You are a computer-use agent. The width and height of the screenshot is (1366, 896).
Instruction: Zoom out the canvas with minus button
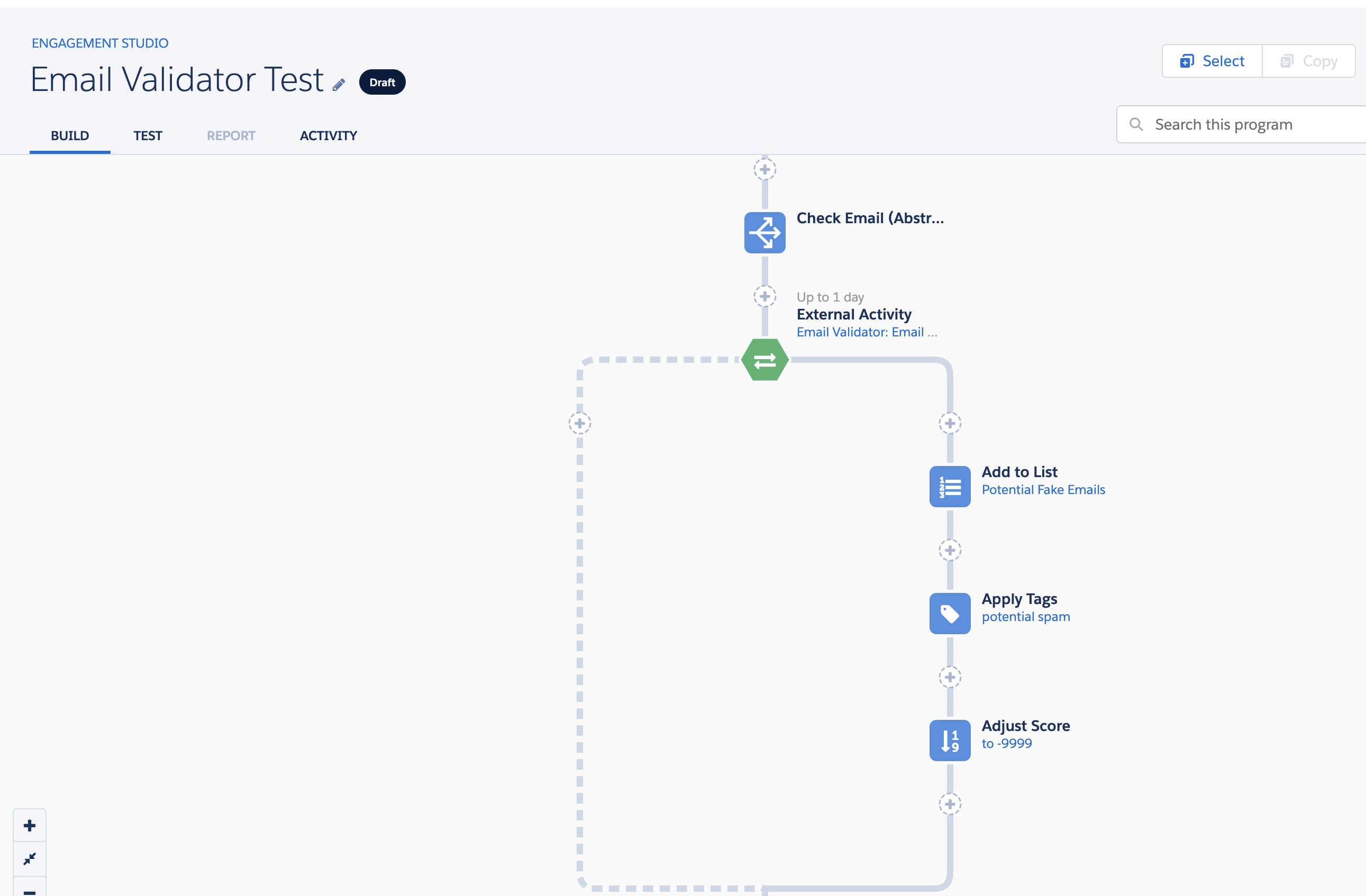(x=29, y=891)
